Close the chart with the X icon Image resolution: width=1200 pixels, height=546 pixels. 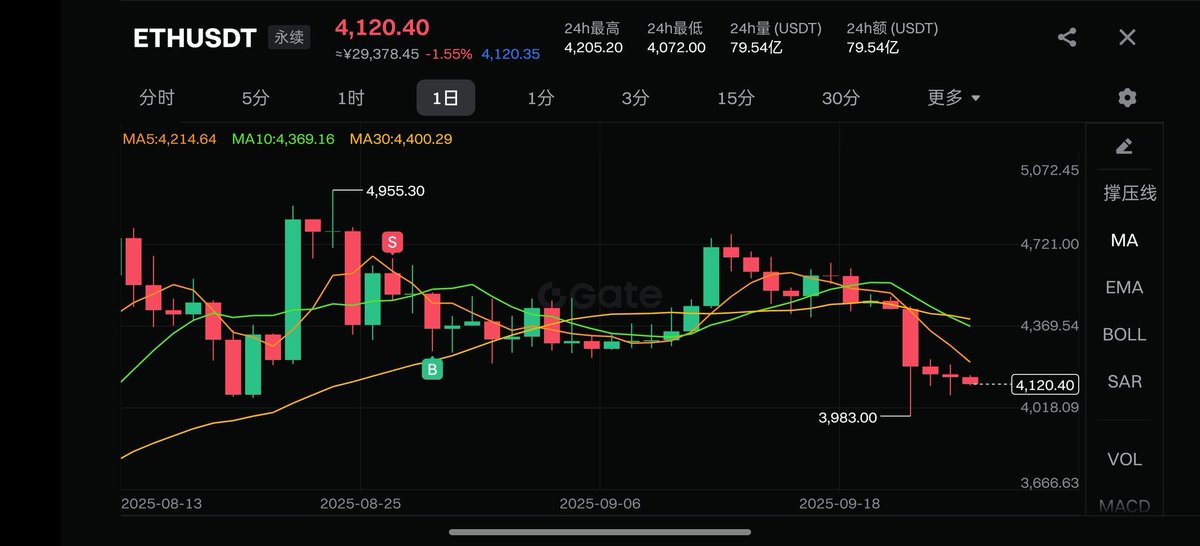coord(1127,38)
